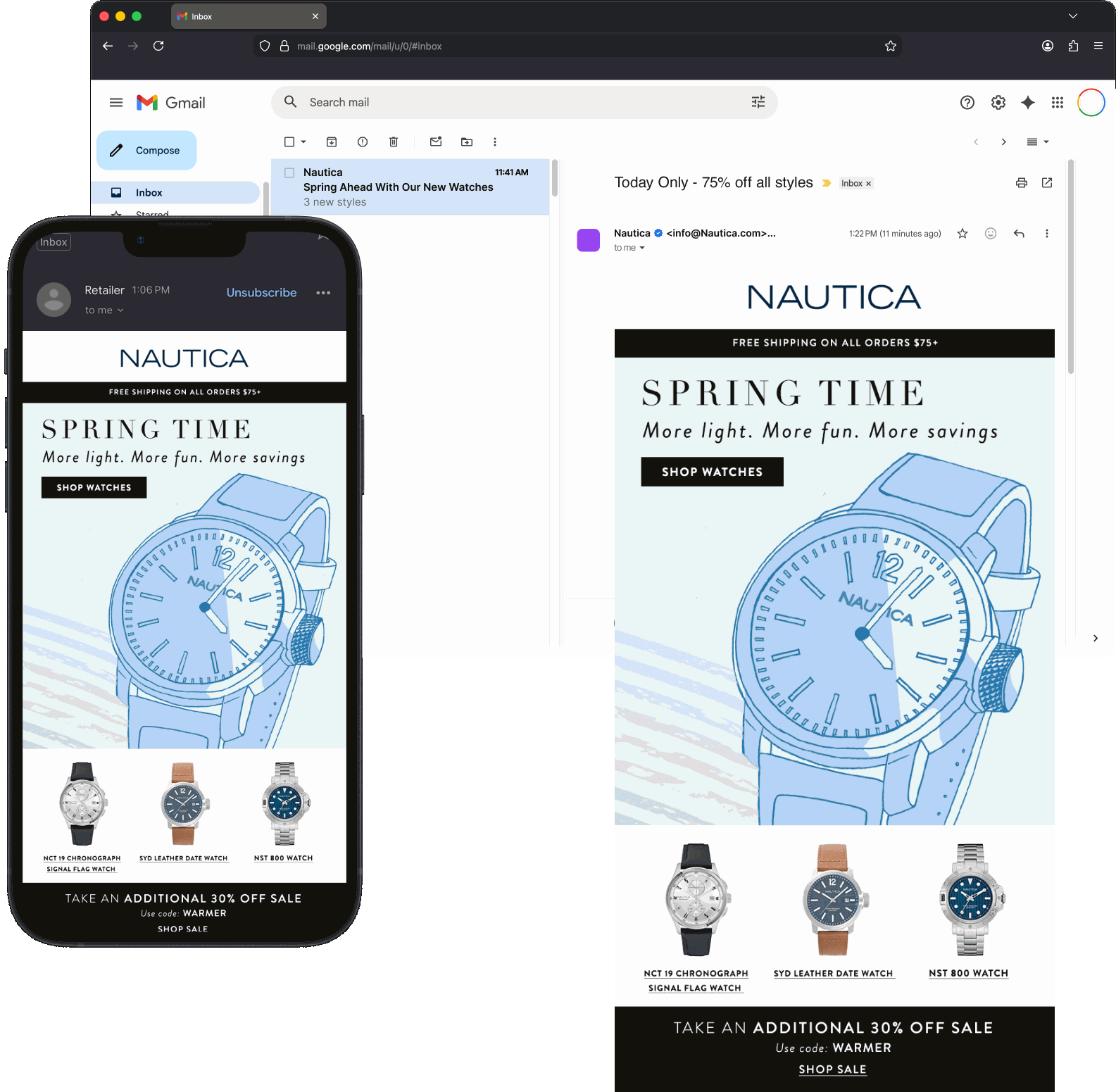Click the Compose button
The height and width of the screenshot is (1092, 1116).
(146, 151)
